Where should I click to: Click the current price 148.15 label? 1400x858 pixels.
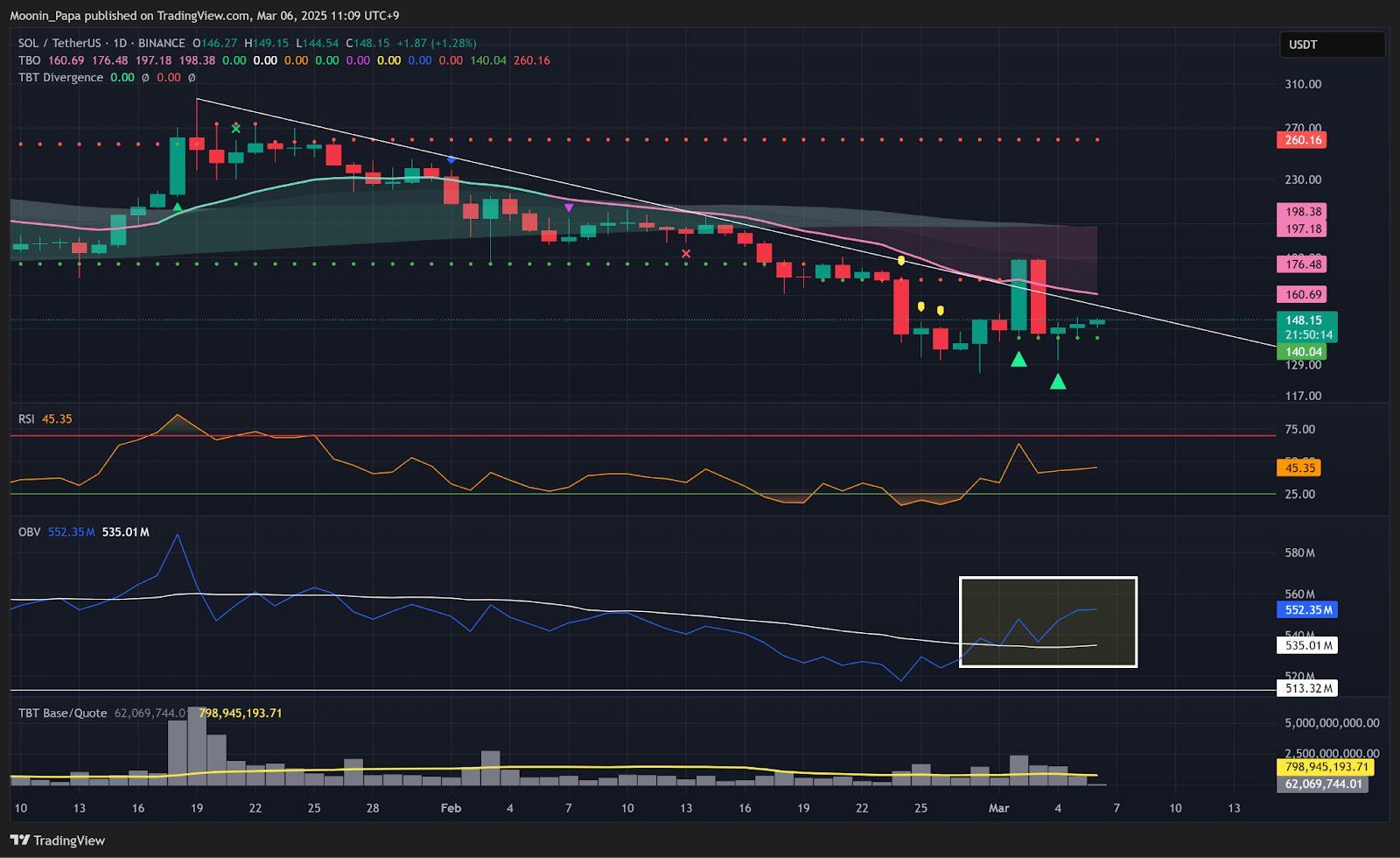[x=1305, y=320]
